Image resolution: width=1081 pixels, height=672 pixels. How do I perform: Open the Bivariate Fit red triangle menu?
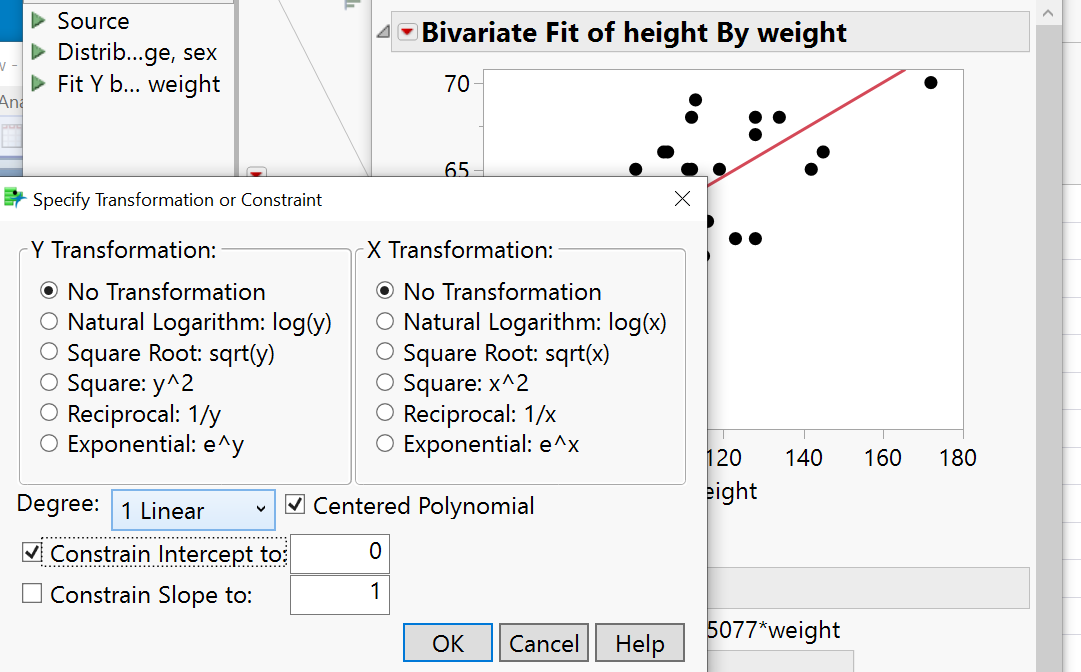(408, 32)
